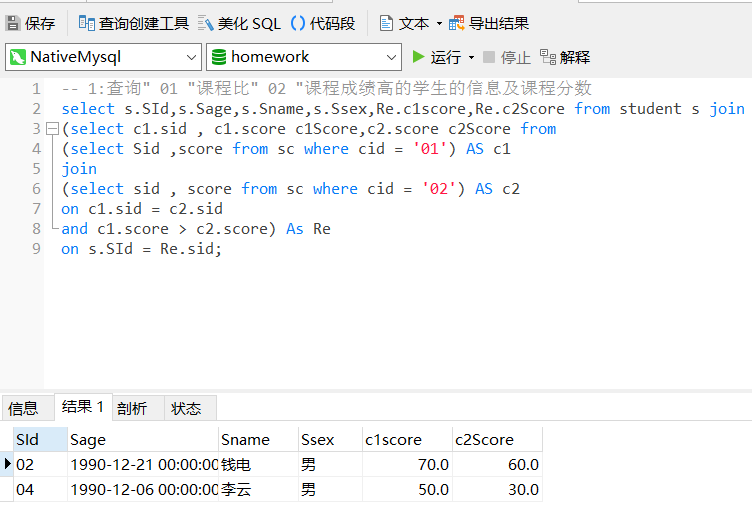Click the c1score value 70.0

tap(407, 464)
